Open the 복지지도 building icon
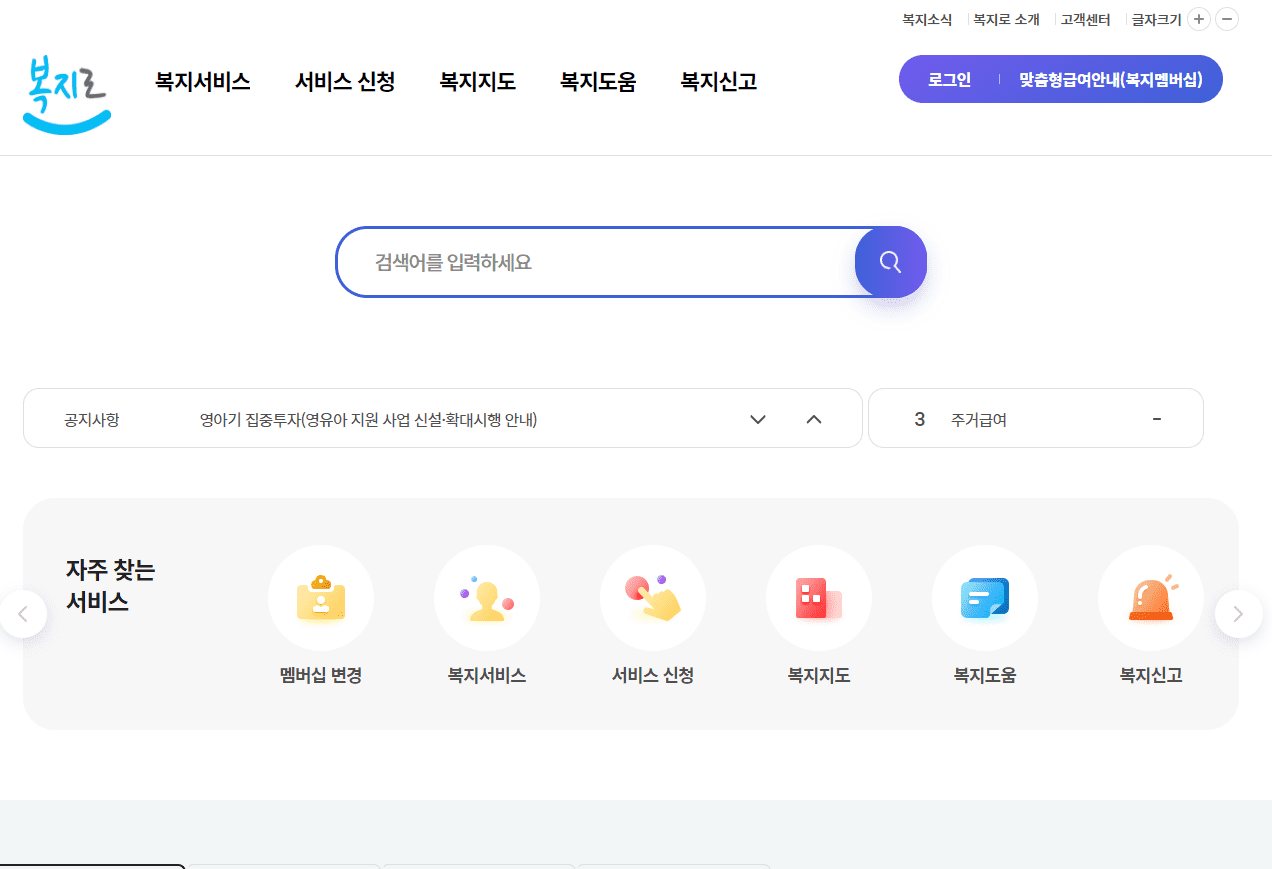 tap(818, 597)
